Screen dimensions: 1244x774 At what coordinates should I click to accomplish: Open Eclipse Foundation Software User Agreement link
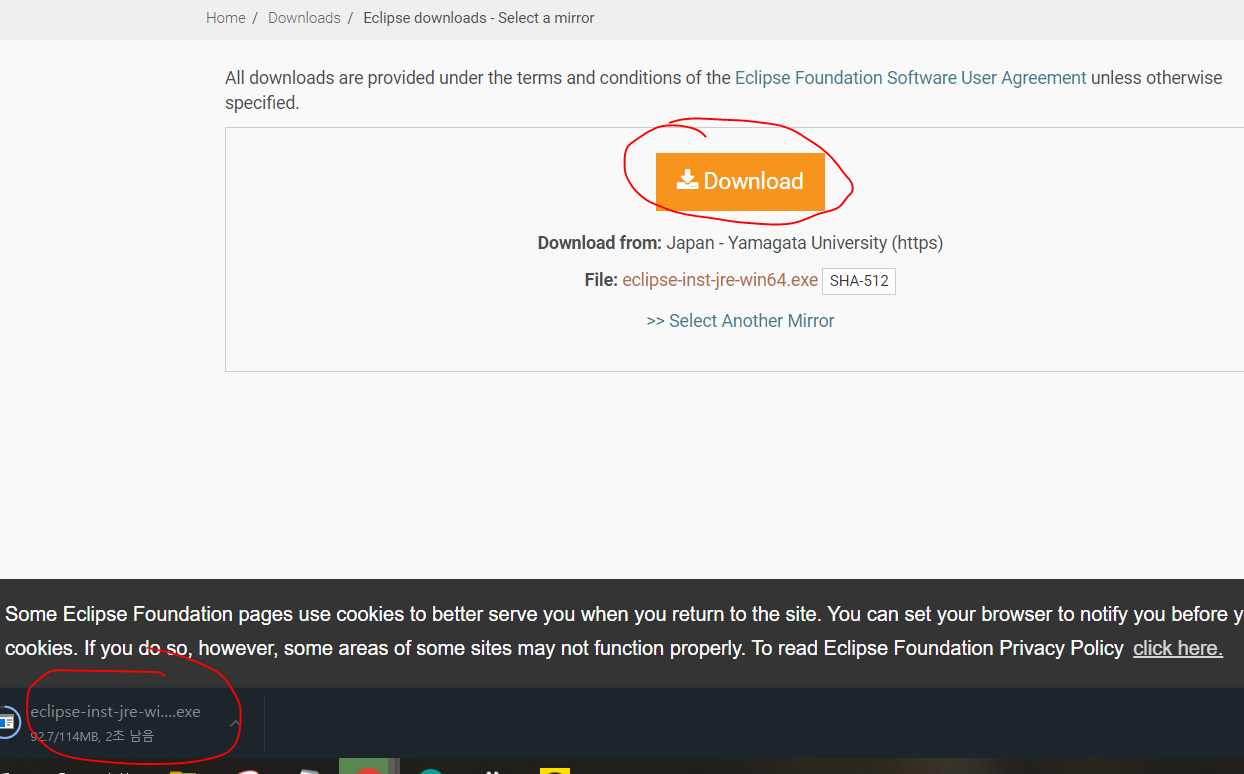pyautogui.click(x=911, y=78)
